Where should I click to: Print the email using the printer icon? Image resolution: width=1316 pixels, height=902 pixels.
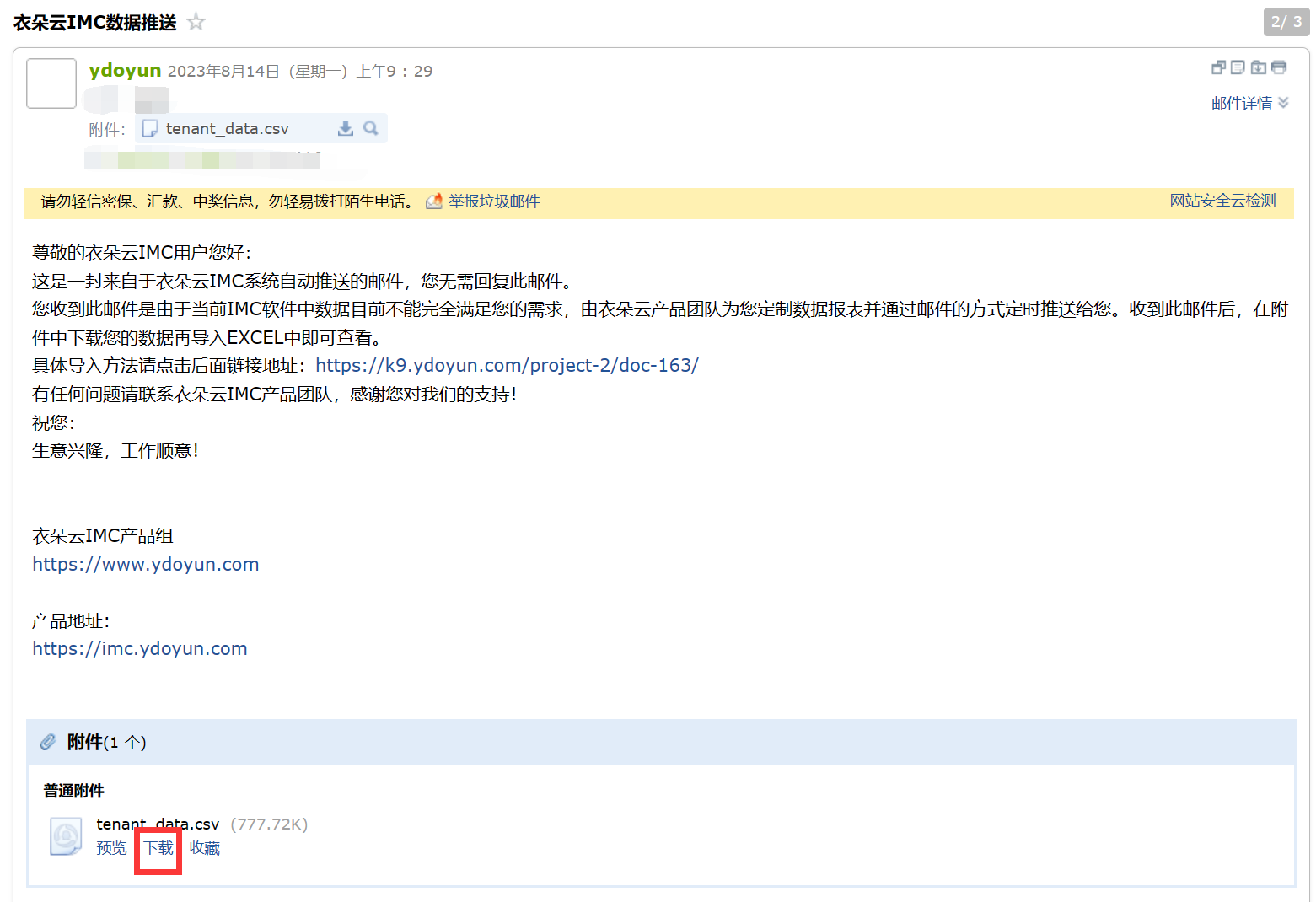coord(1279,67)
